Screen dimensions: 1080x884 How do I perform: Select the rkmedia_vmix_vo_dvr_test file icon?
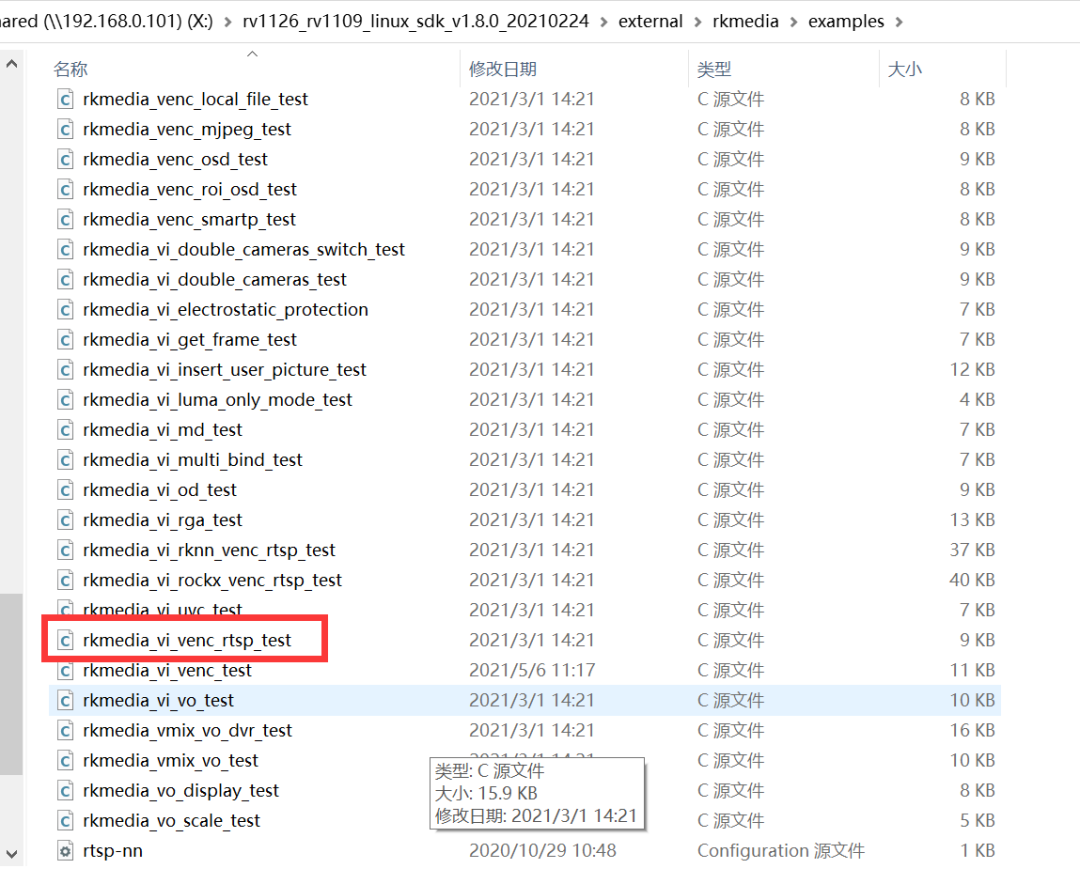66,731
